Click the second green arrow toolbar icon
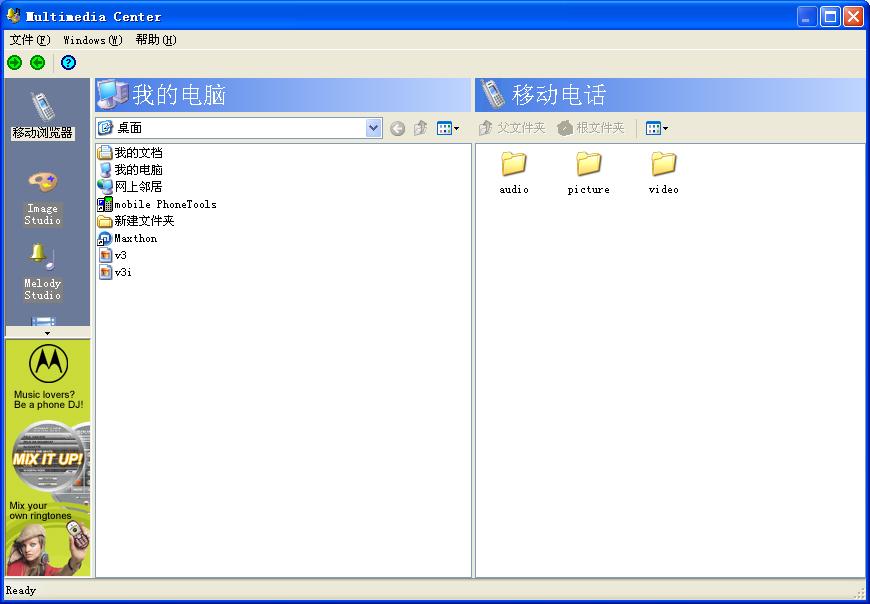The width and height of the screenshot is (870, 604). (37, 63)
